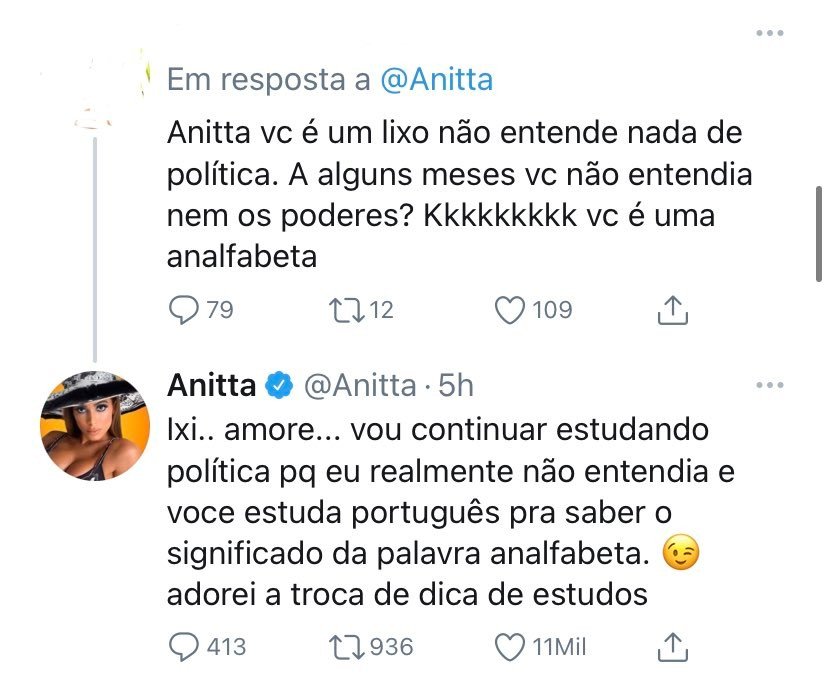Like the tweet with 109 likes

(510, 310)
